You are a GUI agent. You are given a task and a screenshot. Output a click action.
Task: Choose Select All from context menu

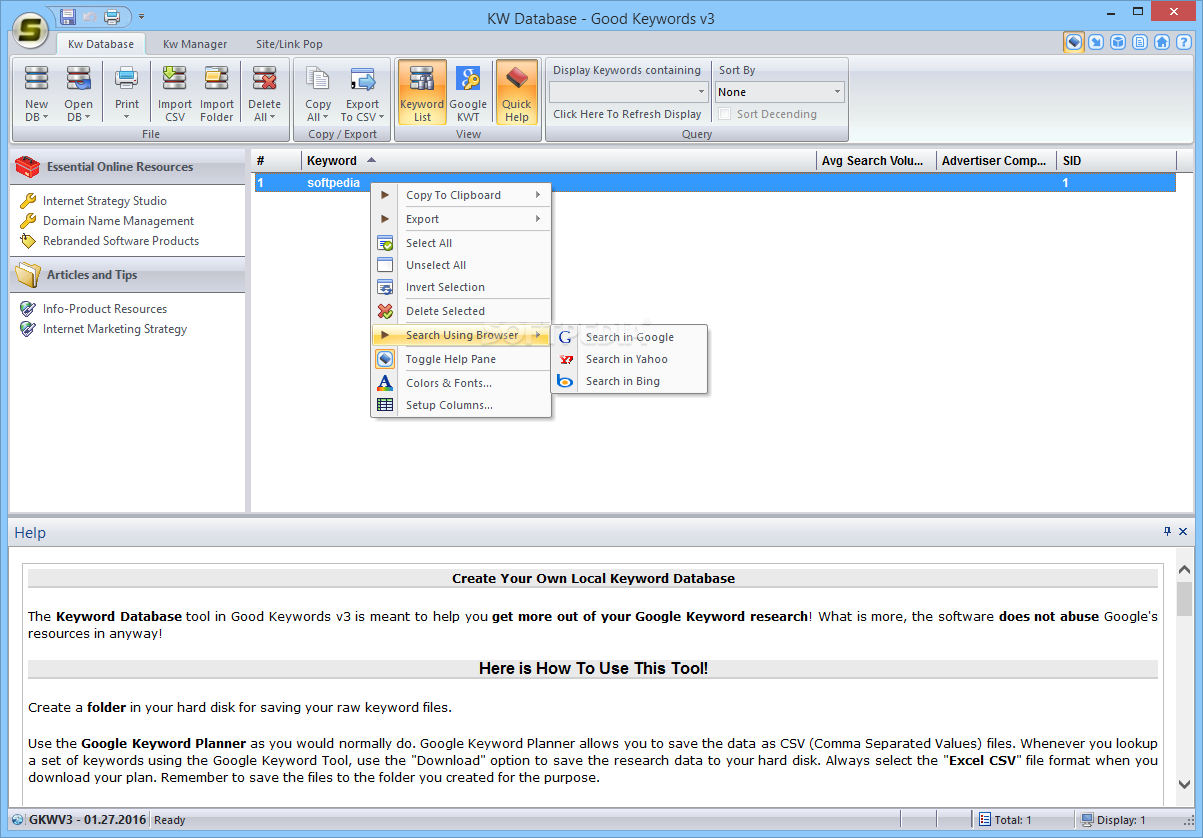(x=461, y=243)
